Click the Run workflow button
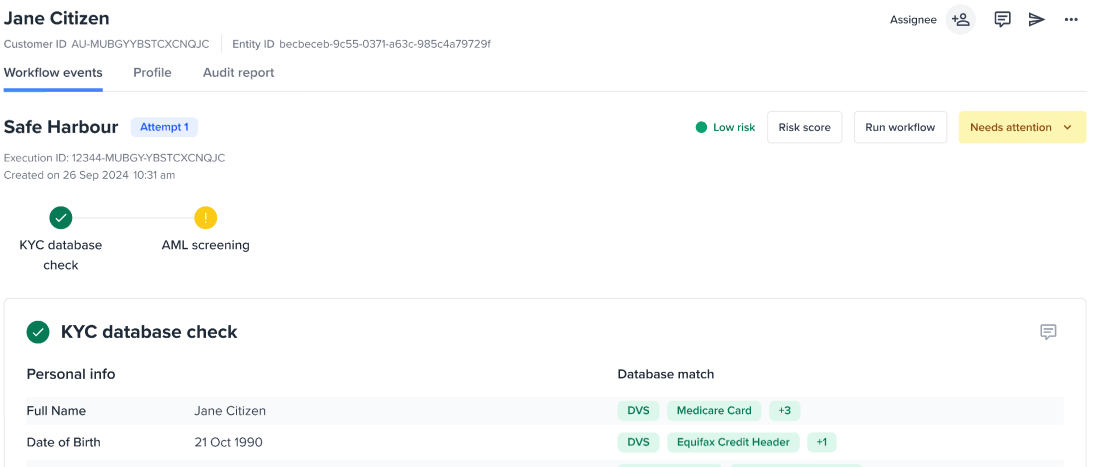1101x467 pixels. pos(899,127)
